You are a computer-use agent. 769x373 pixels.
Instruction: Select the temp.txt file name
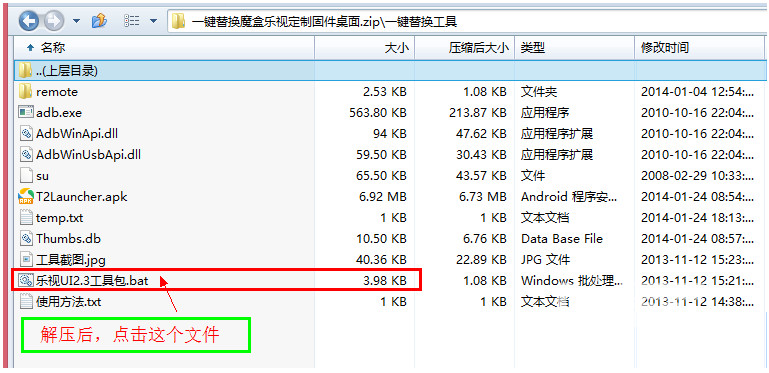(x=59, y=218)
